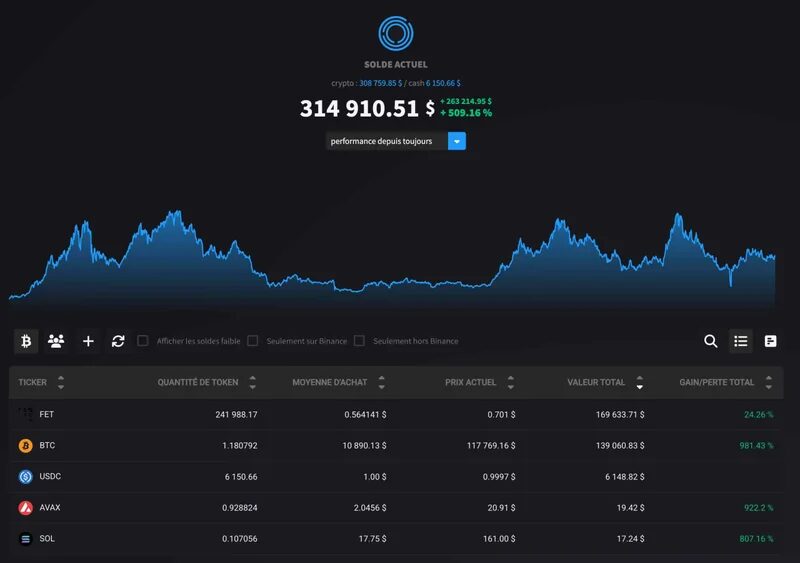Select the Bitcoin crypto view icon
The image size is (800, 563).
26,341
